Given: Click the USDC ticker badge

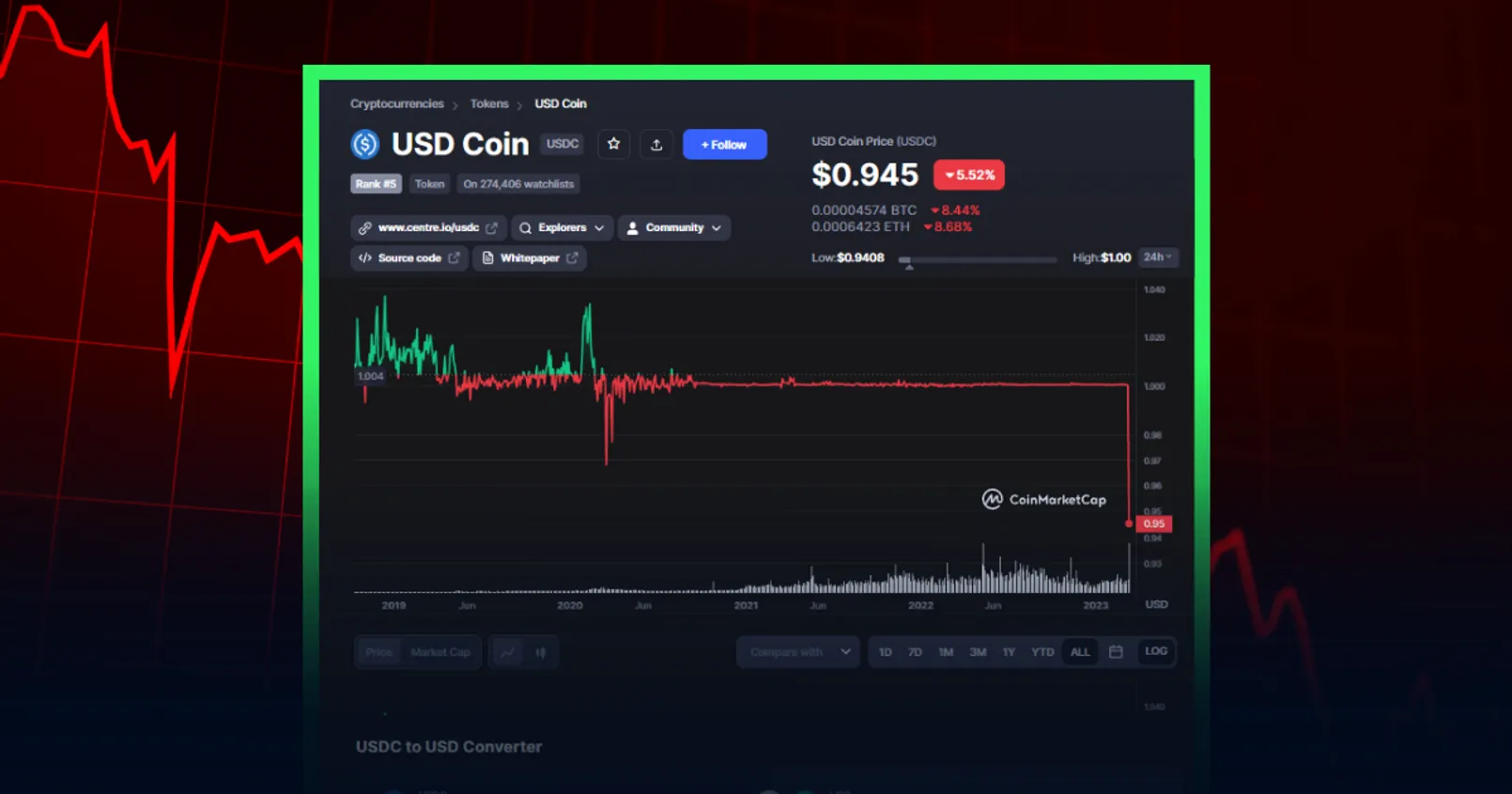Looking at the screenshot, I should [x=563, y=144].
